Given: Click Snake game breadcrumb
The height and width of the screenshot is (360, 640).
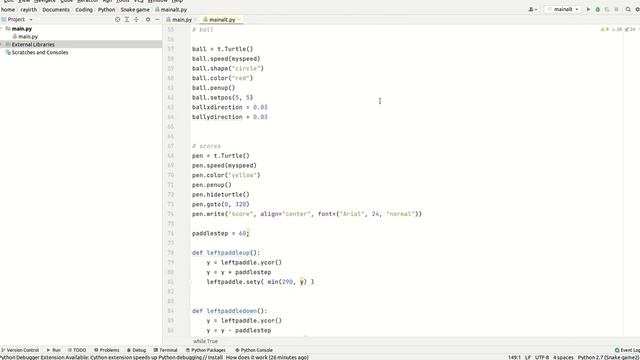Looking at the screenshot, I should point(135,9).
